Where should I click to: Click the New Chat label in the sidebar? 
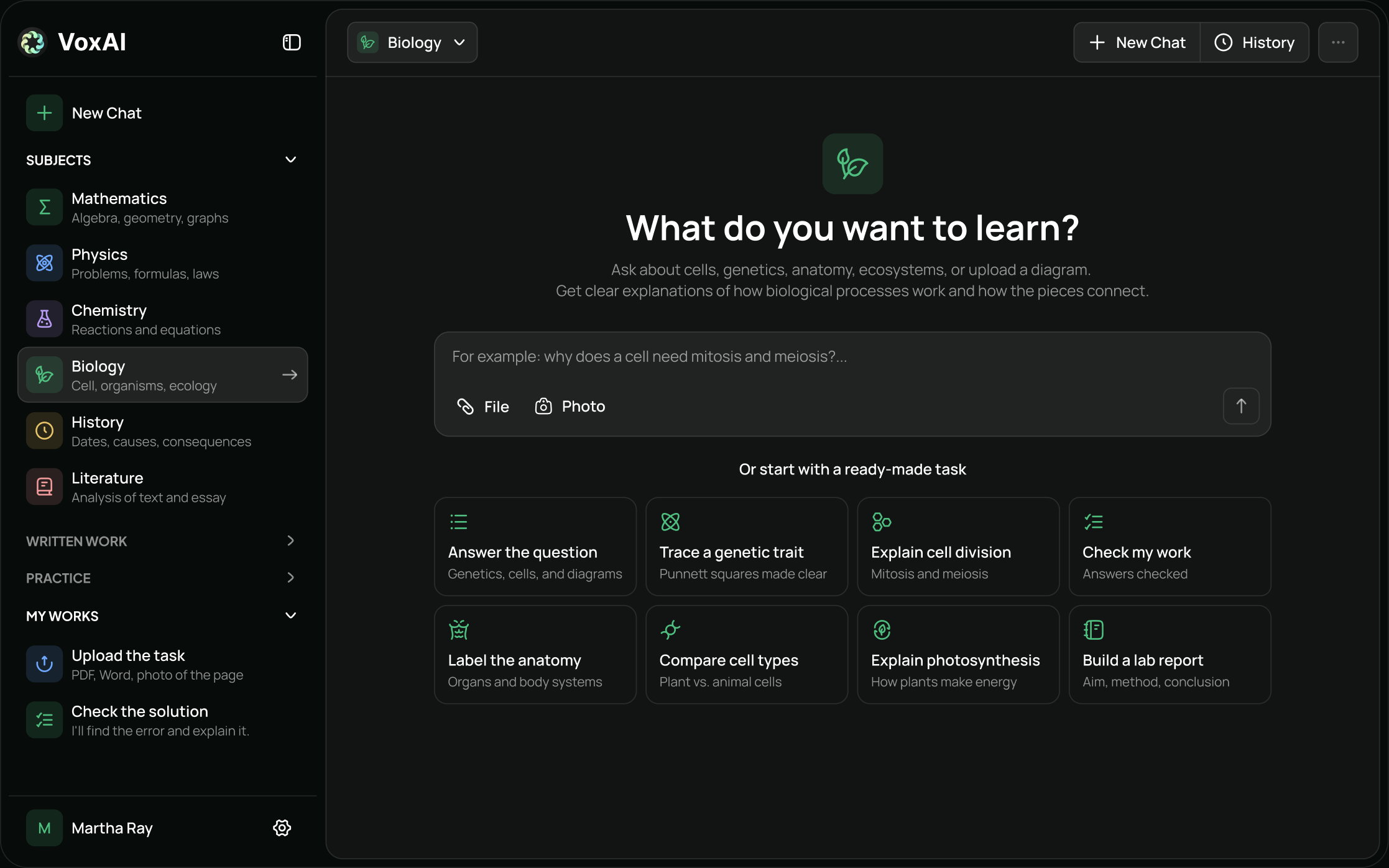[107, 113]
